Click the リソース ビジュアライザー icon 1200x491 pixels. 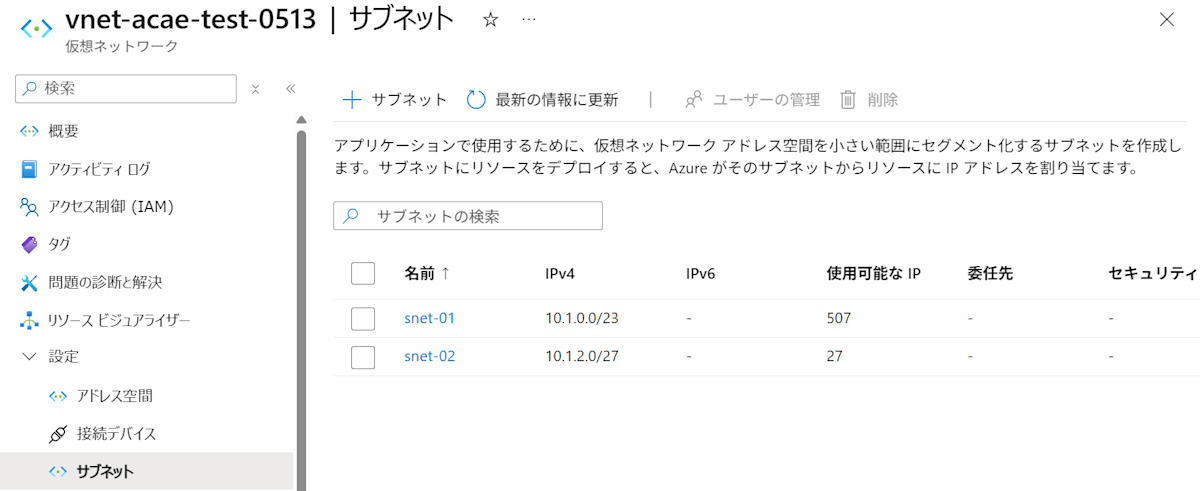point(29,320)
